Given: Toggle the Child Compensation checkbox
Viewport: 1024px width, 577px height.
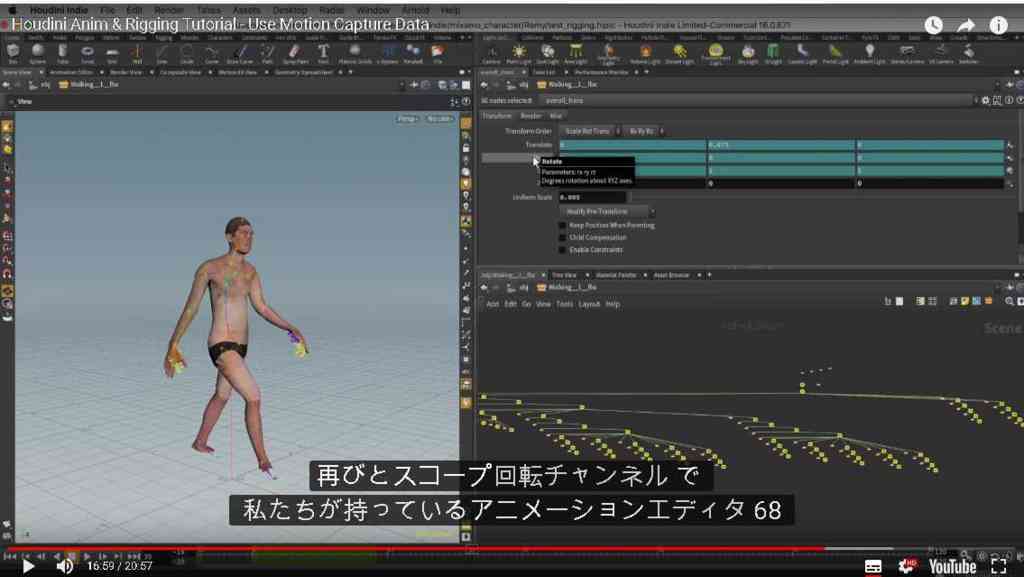Looking at the screenshot, I should click(562, 238).
